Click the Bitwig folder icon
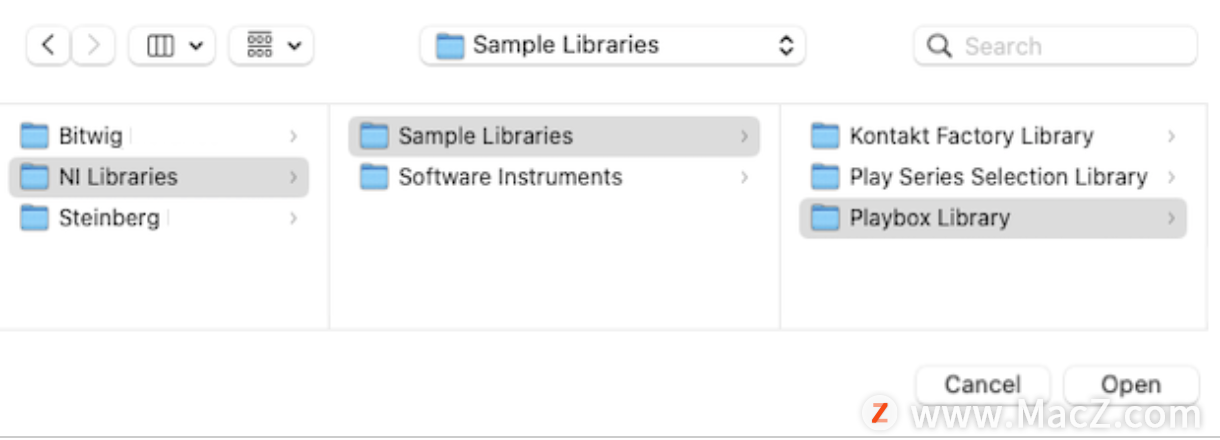 coord(35,135)
